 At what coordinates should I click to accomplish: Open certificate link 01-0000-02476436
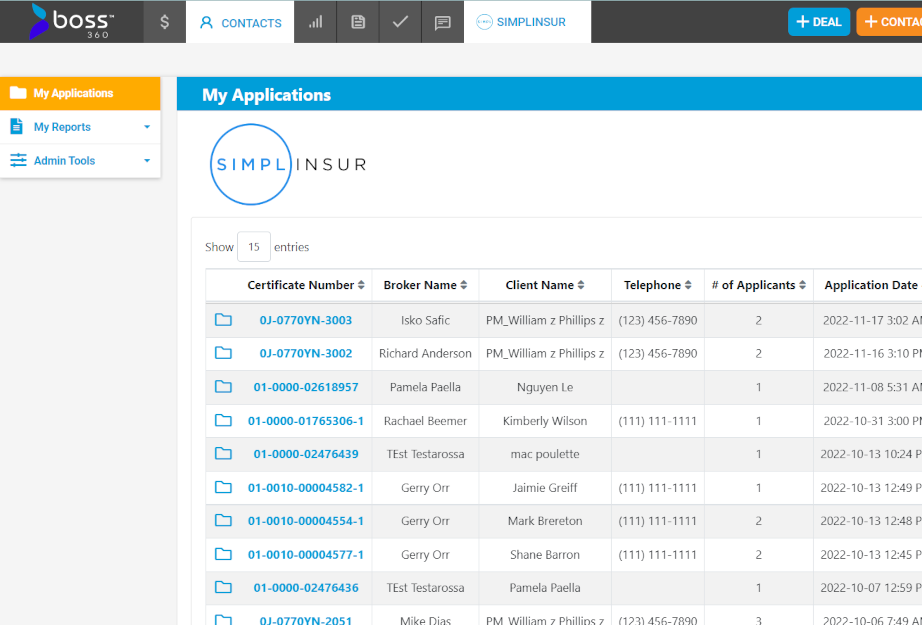coord(306,588)
